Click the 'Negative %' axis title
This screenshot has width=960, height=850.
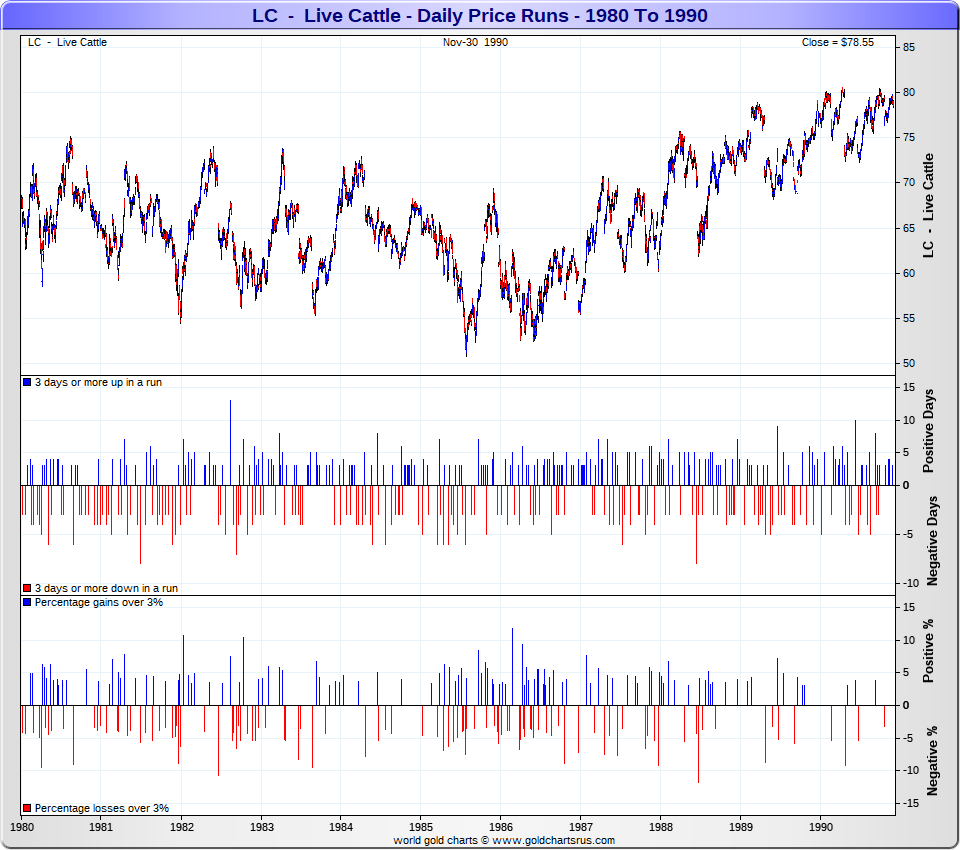tap(931, 761)
